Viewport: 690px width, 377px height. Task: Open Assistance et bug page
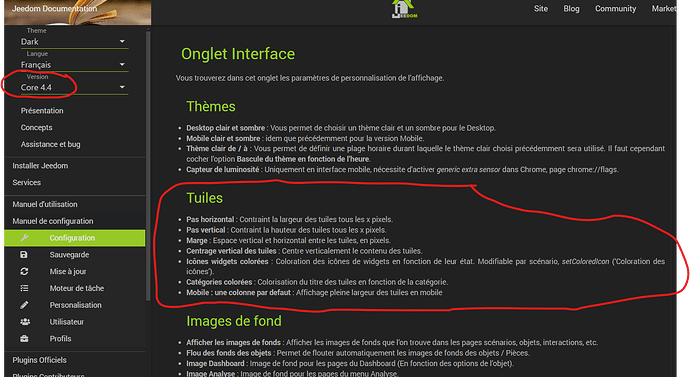51,144
